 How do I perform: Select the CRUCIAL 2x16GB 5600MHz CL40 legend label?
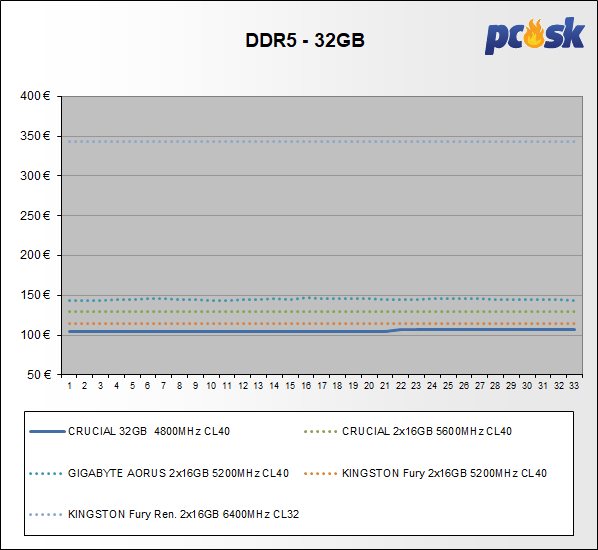[x=427, y=431]
